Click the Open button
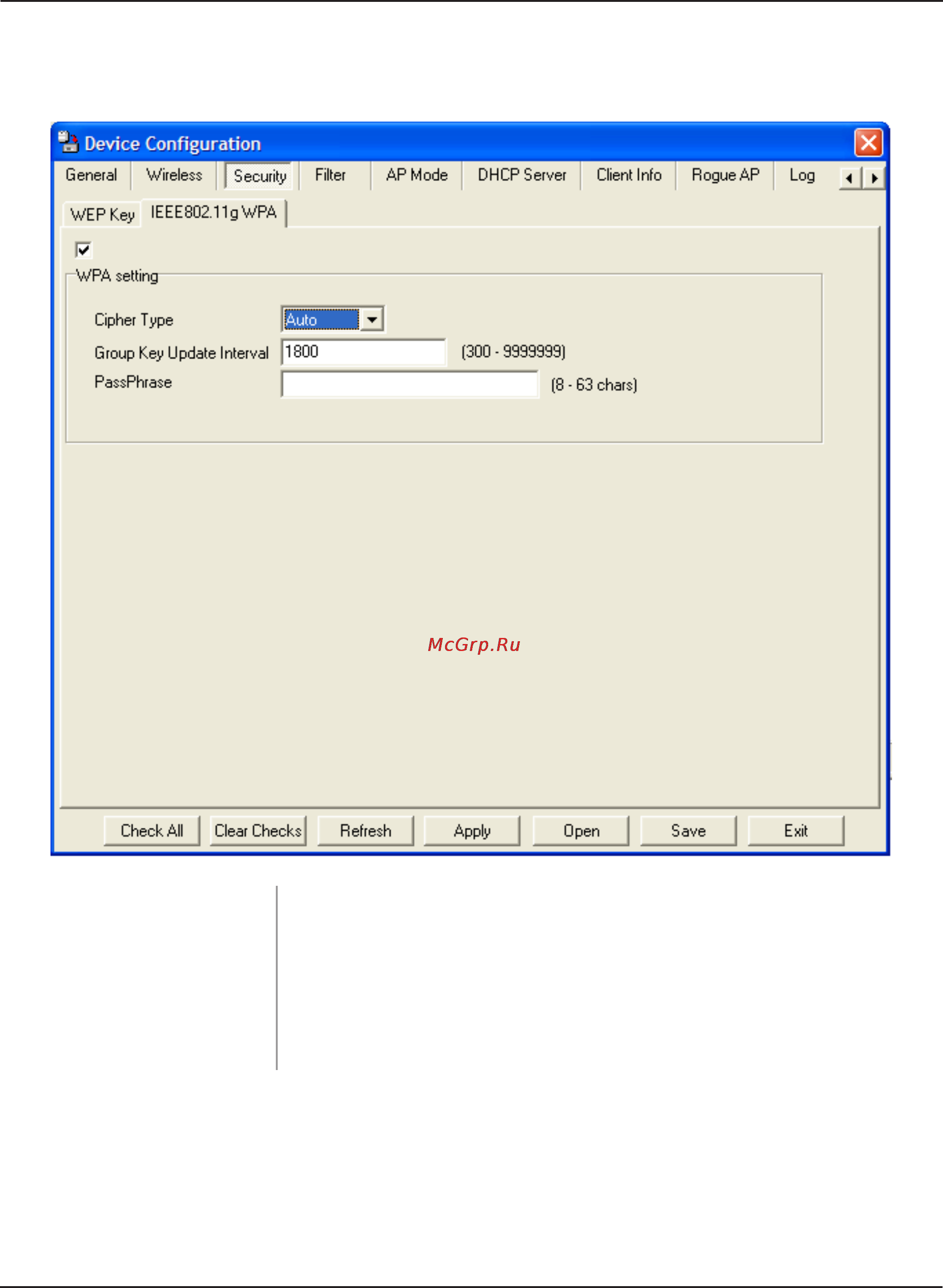 pos(581,831)
